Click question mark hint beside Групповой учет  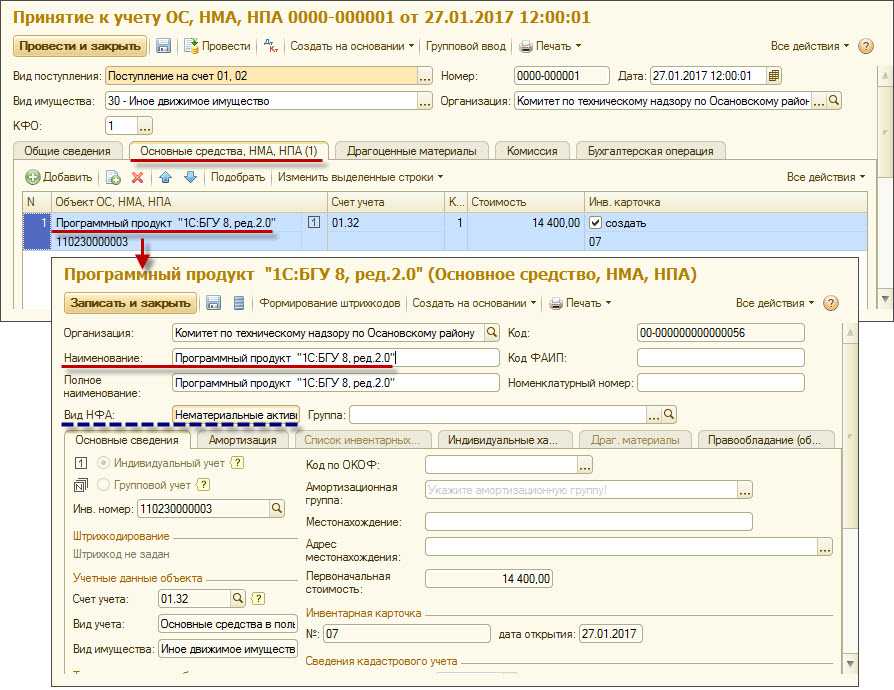(204, 485)
